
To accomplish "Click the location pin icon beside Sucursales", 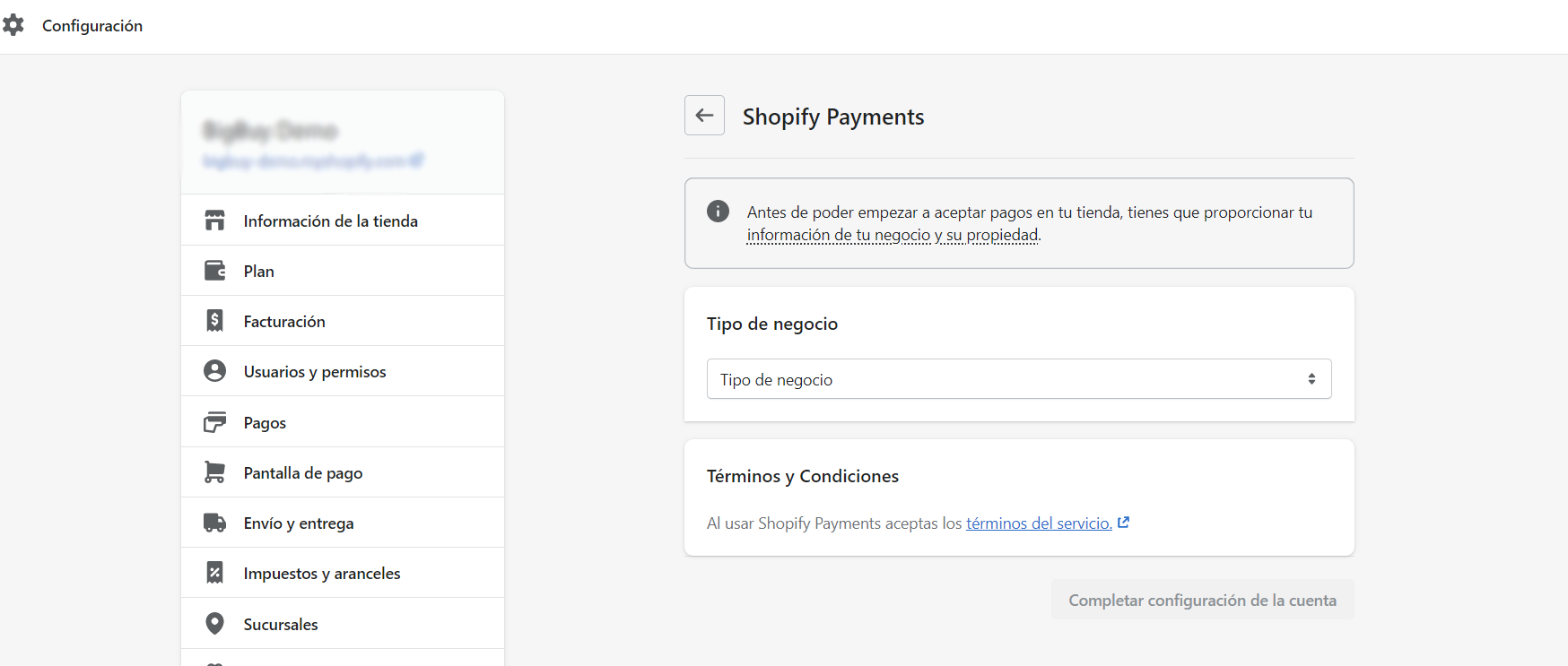I will (214, 624).
